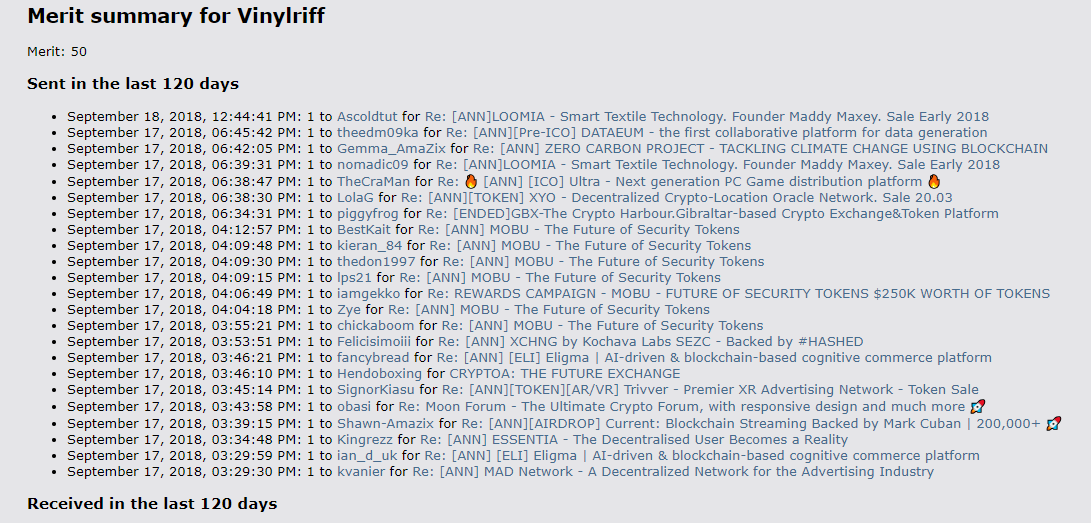Image resolution: width=1091 pixels, height=523 pixels.
Task: Open XYO Decentralized Crypto-Location Oracle Network thread
Action: coord(676,198)
